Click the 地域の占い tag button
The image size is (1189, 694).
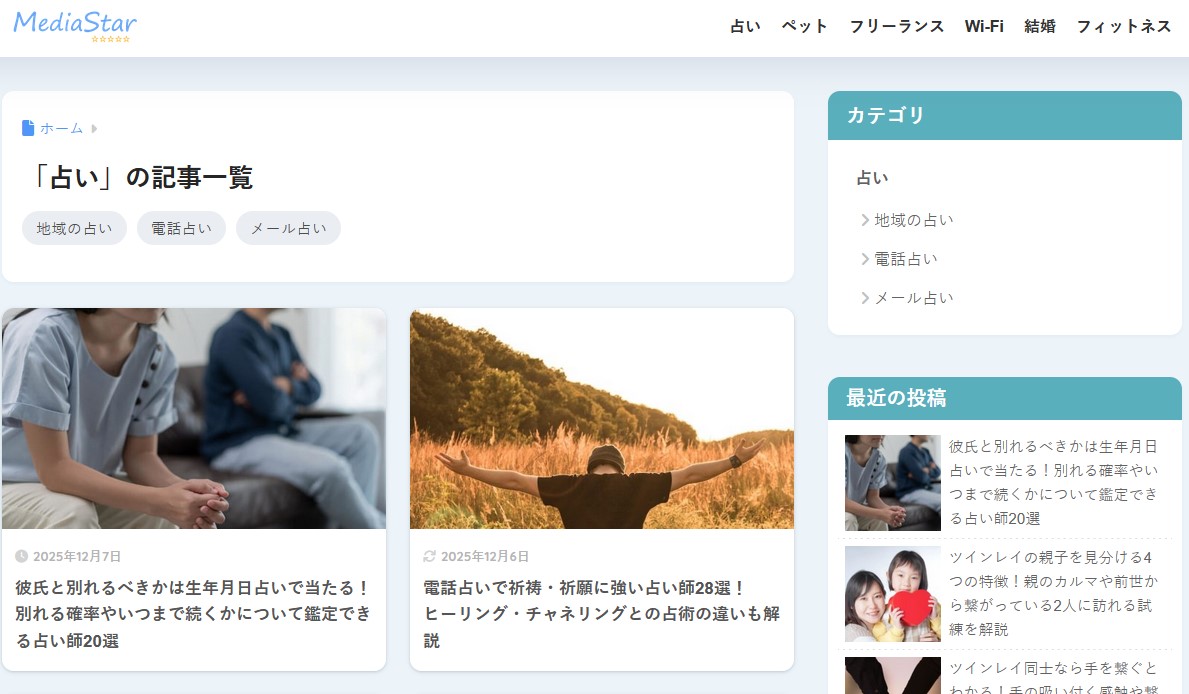[x=74, y=228]
